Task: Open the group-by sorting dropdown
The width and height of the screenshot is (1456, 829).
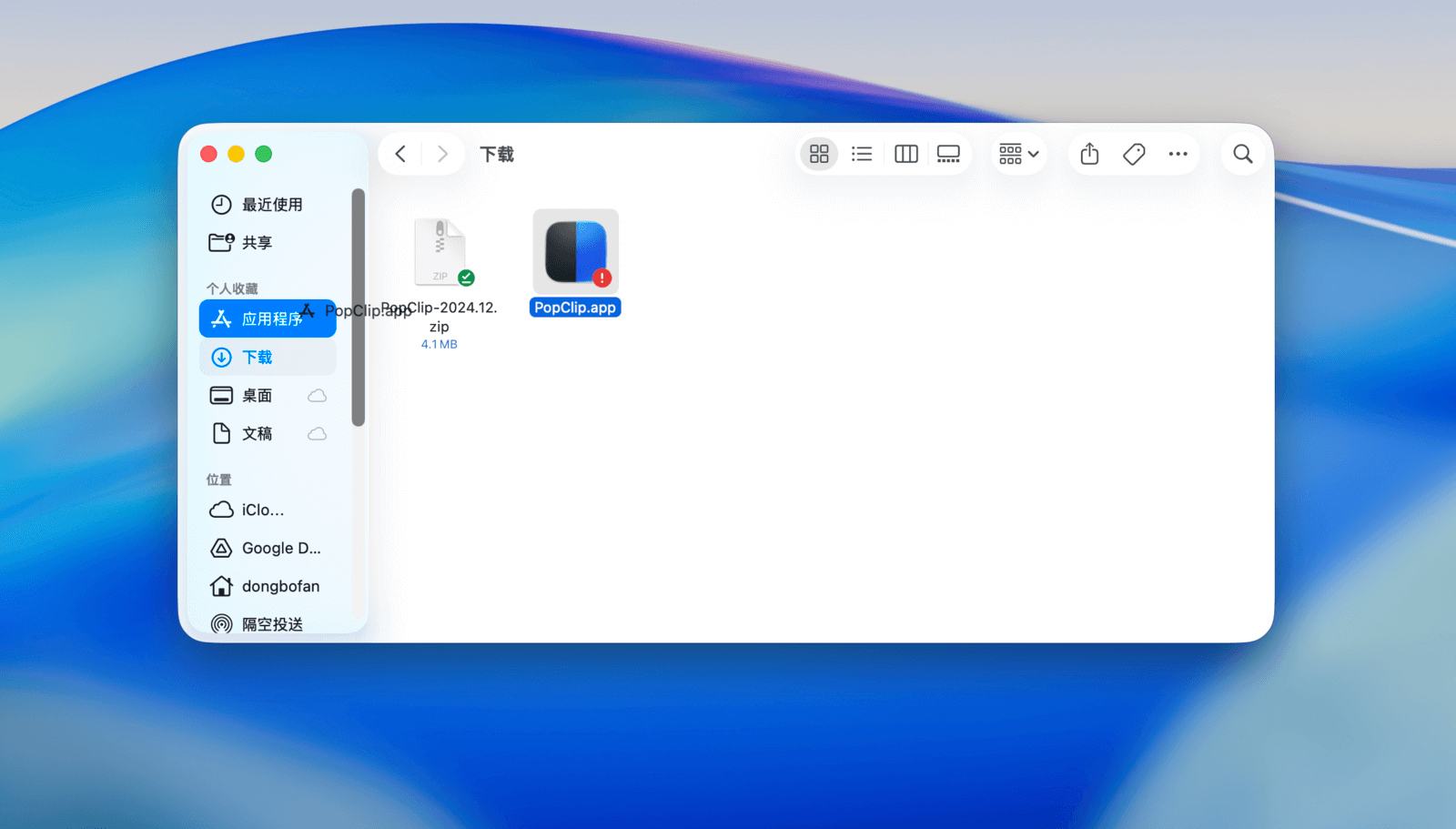Action: click(1018, 154)
